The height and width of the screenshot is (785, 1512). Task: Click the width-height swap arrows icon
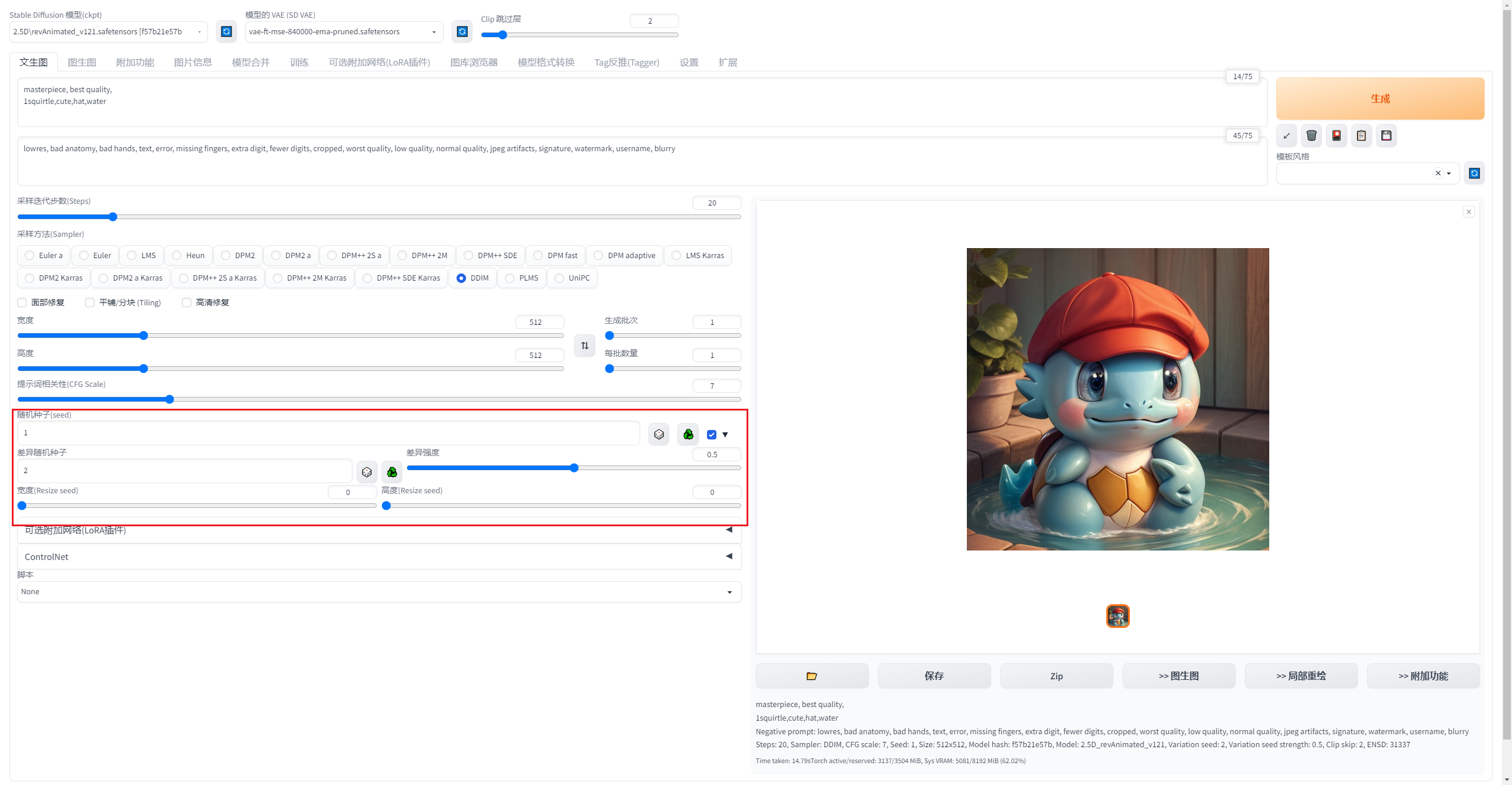tap(585, 346)
